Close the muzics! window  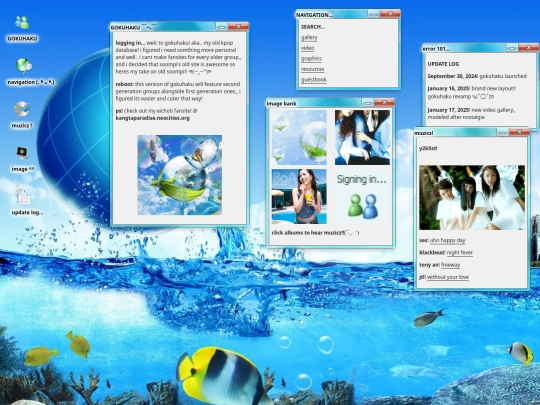click(519, 132)
